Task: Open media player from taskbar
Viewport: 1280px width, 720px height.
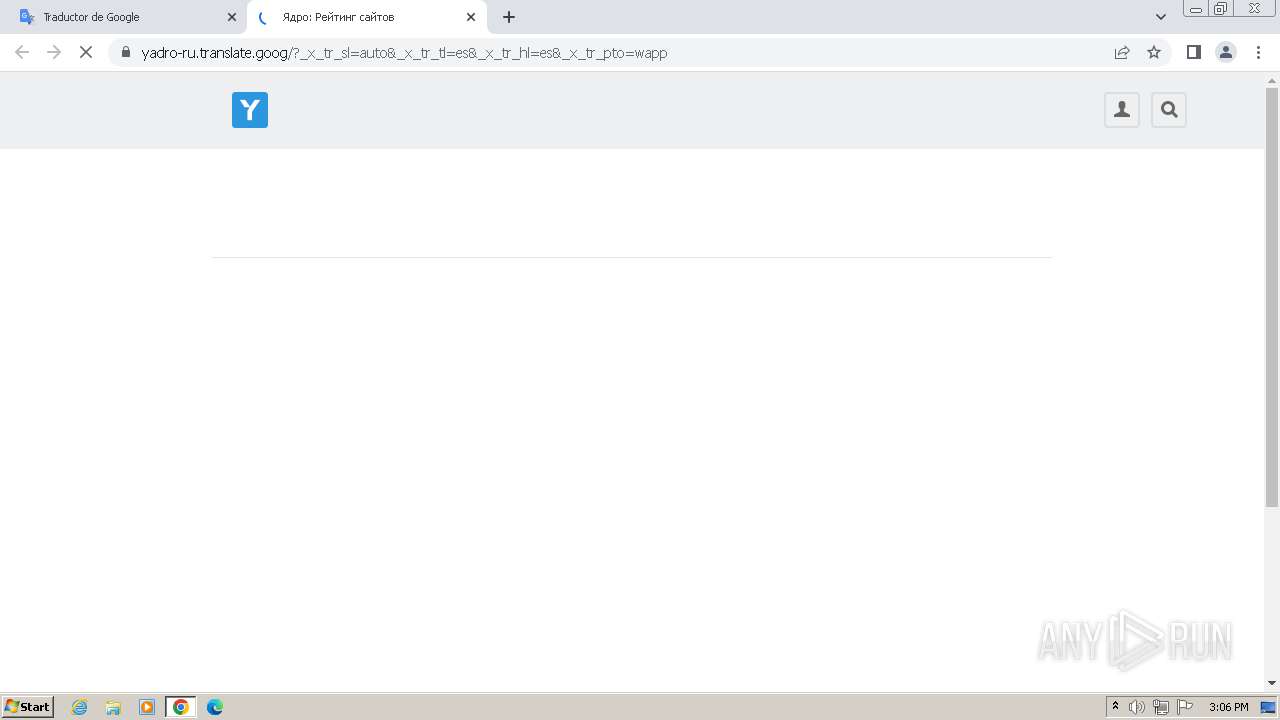Action: [147, 707]
